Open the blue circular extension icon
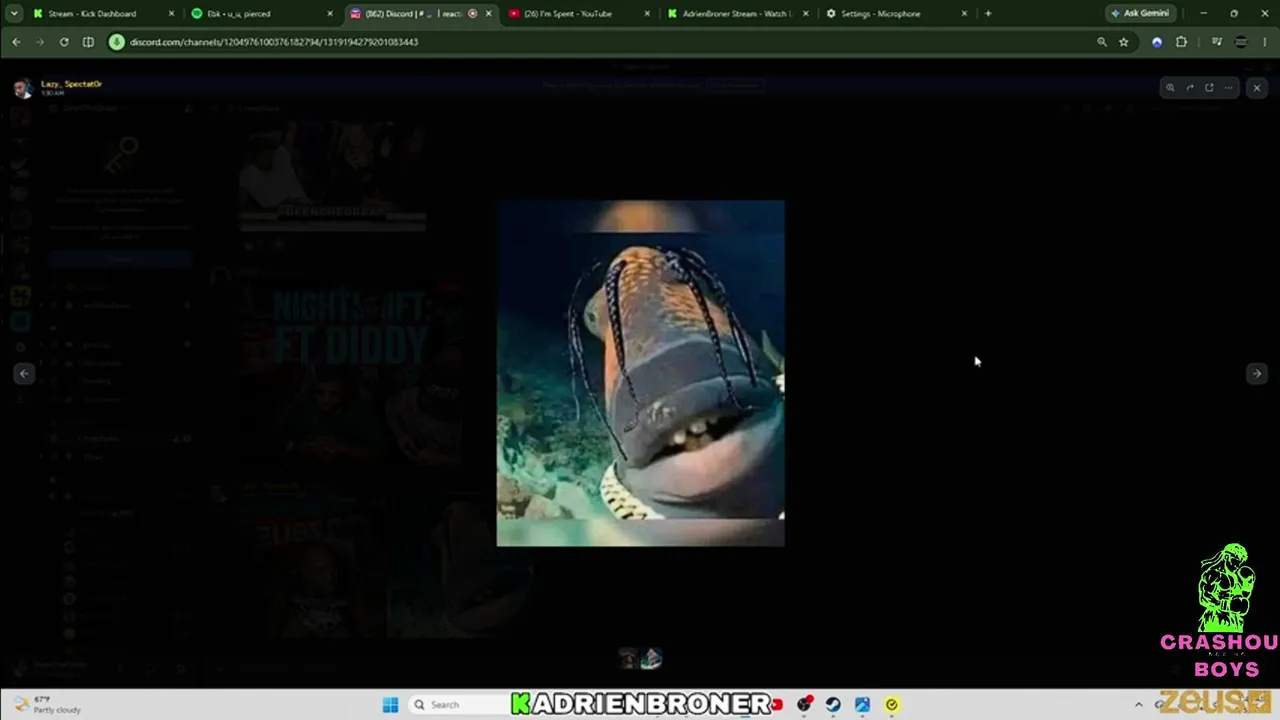Image resolution: width=1280 pixels, height=720 pixels. [x=1157, y=42]
